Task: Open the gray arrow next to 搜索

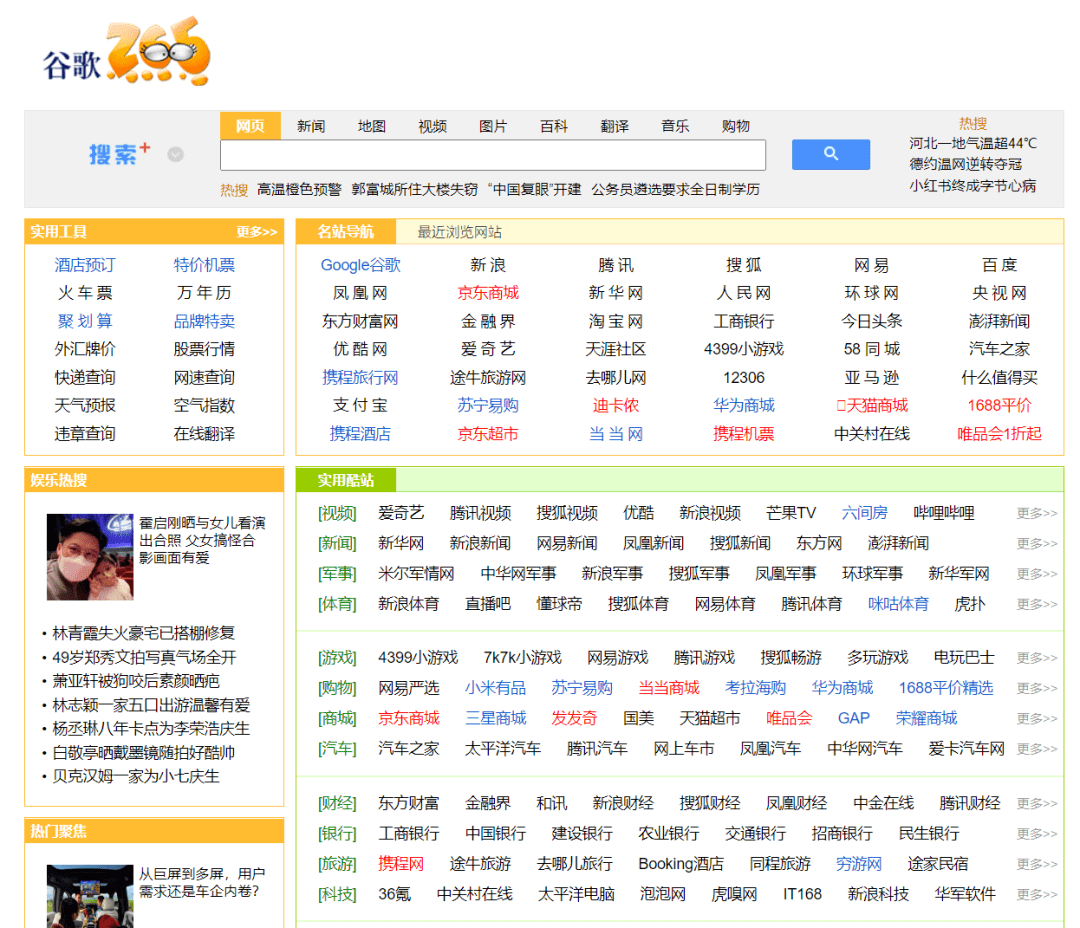Action: (x=174, y=155)
